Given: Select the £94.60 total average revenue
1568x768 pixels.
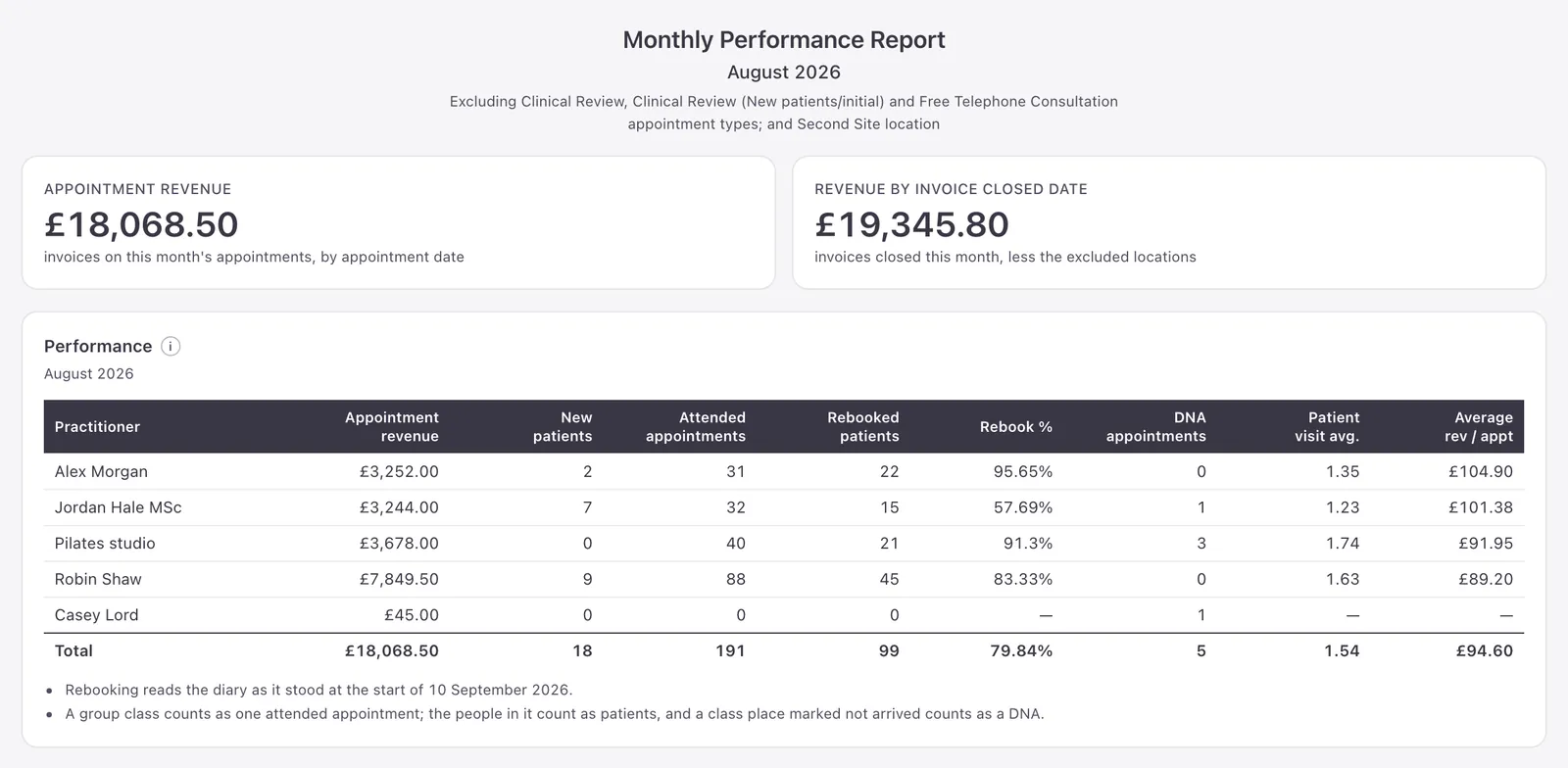Looking at the screenshot, I should click(x=1485, y=650).
